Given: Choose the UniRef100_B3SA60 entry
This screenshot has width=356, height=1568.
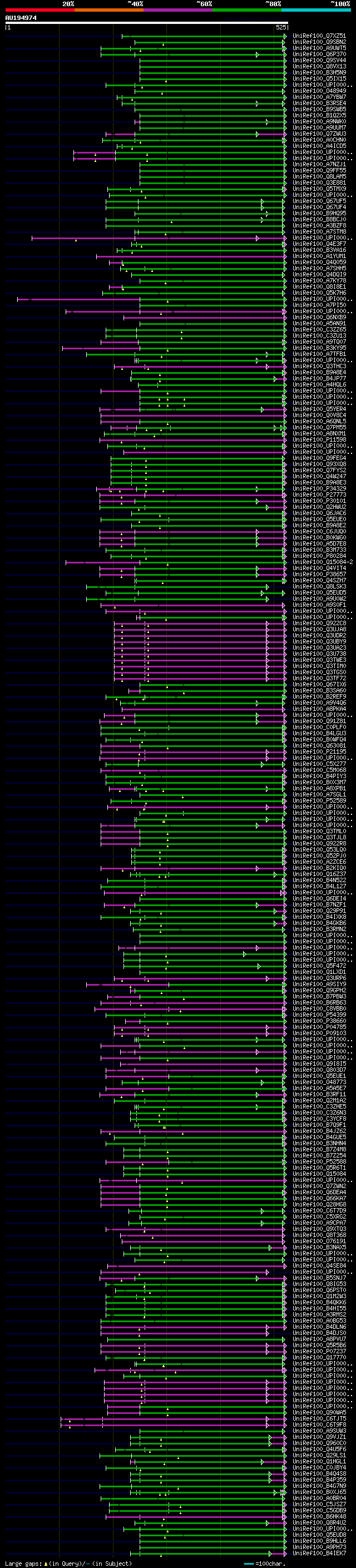Looking at the screenshot, I should [x=319, y=691].
